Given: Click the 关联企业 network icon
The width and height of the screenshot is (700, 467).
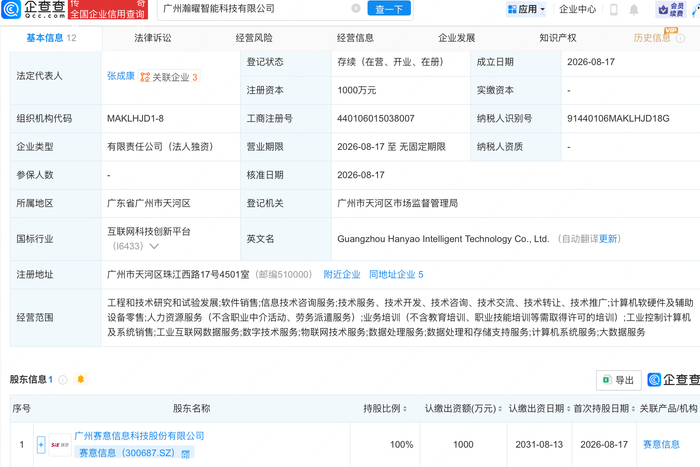Looking at the screenshot, I should (145, 77).
